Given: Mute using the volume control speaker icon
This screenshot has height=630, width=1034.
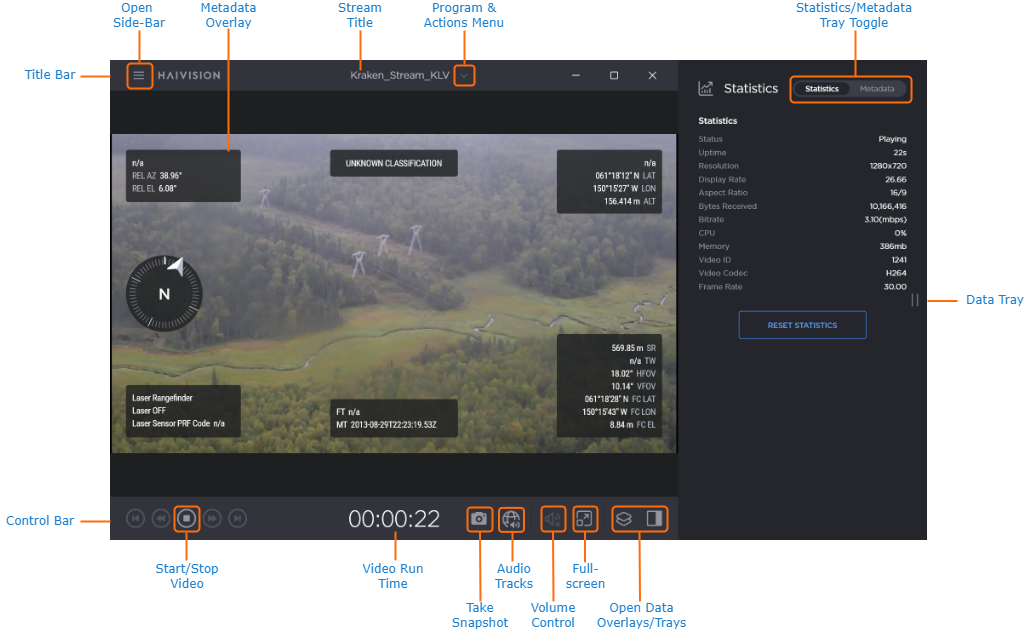Looking at the screenshot, I should pyautogui.click(x=553, y=519).
